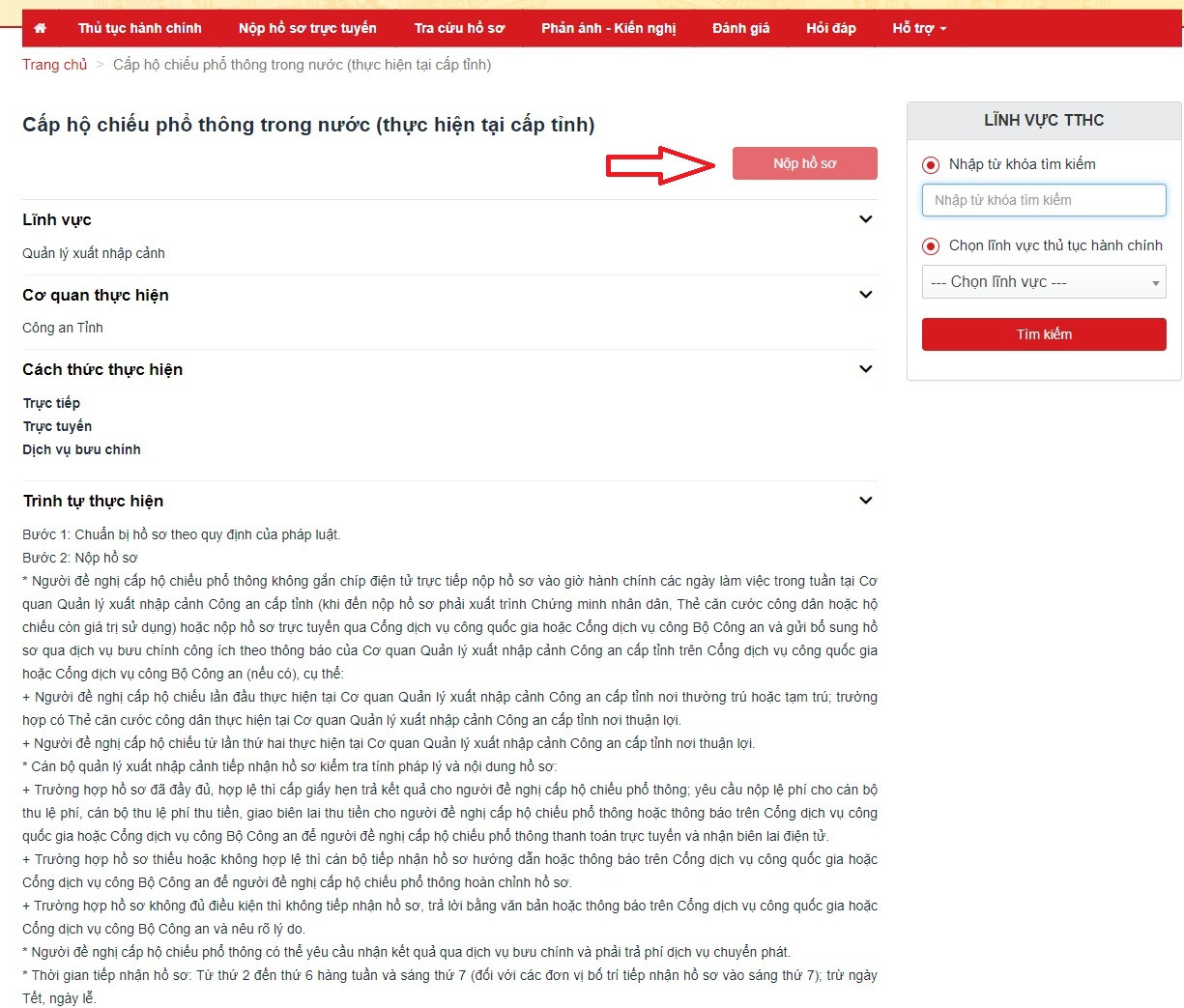Click the Bước 1 line of text
Screen dimensions: 1184x1008
click(x=182, y=534)
